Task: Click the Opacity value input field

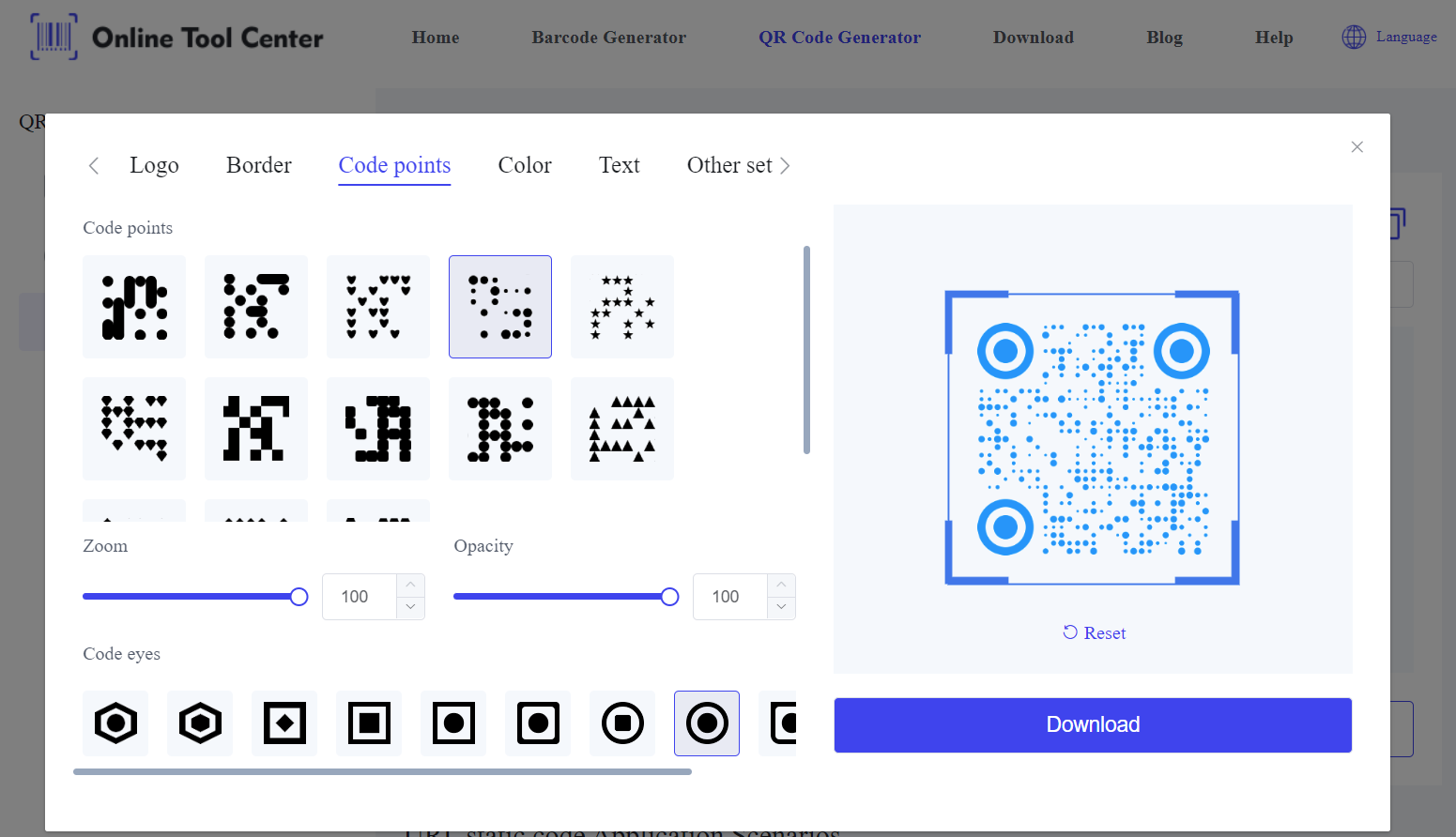Action: [730, 597]
